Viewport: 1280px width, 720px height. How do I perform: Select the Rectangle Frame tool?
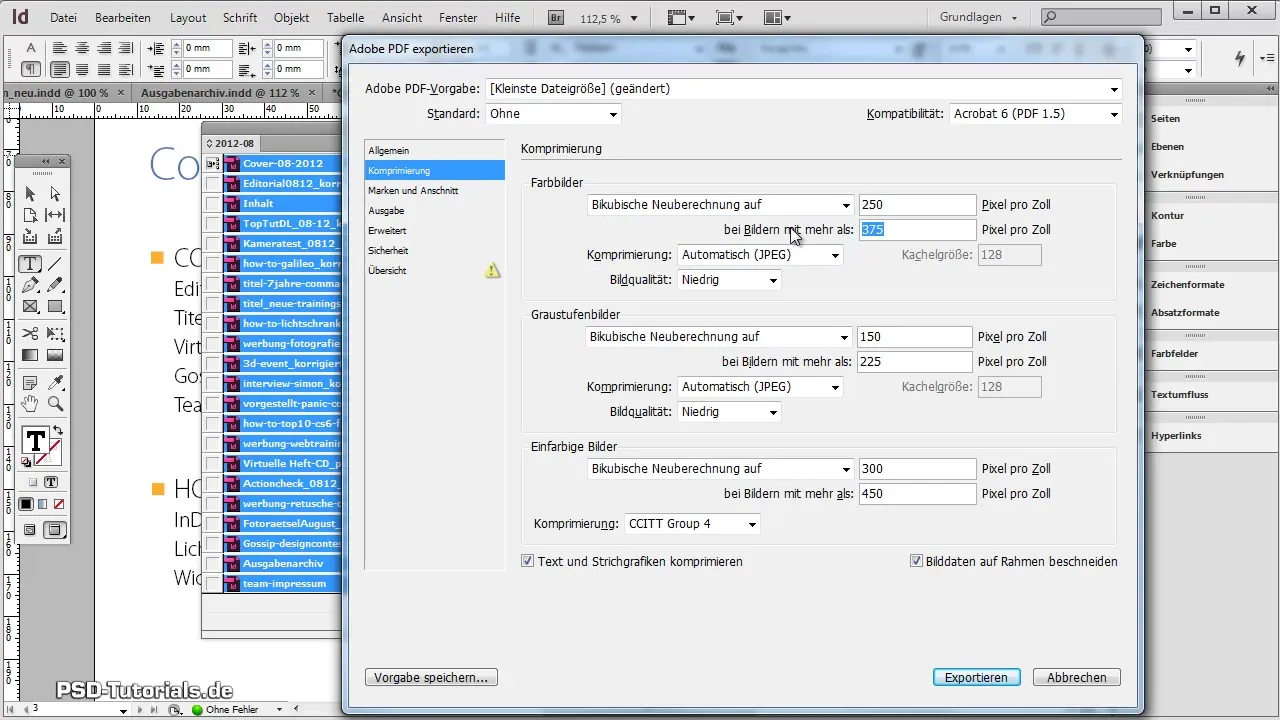[30, 306]
